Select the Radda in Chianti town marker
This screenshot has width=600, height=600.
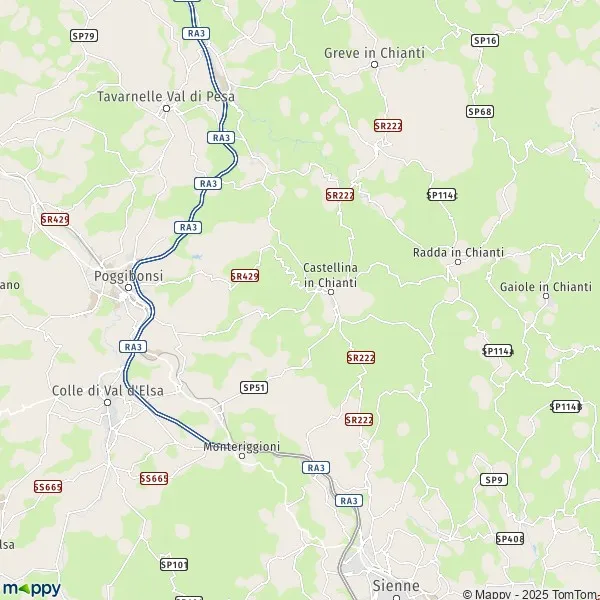tap(458, 262)
